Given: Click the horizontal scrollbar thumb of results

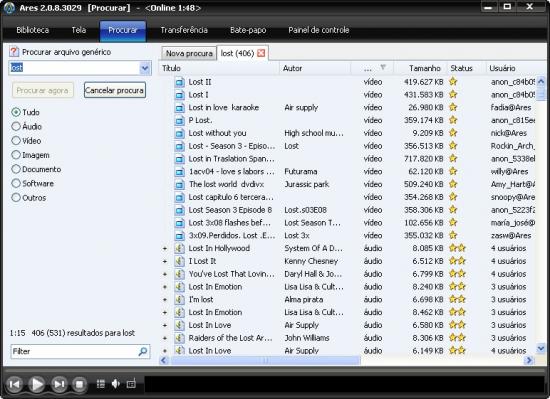Looking at the screenshot, I should (265, 360).
